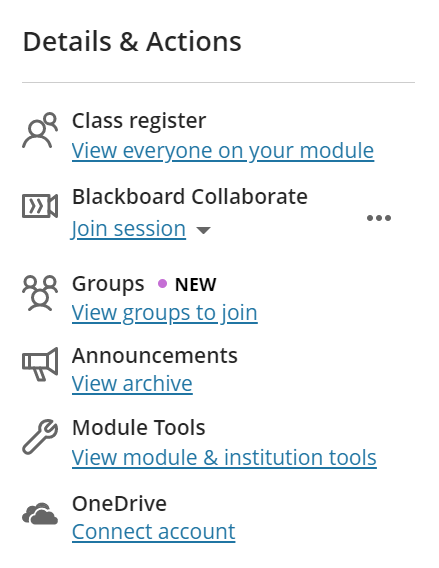The width and height of the screenshot is (439, 568).
Task: Click the Announcements megaphone icon
Action: (40, 364)
